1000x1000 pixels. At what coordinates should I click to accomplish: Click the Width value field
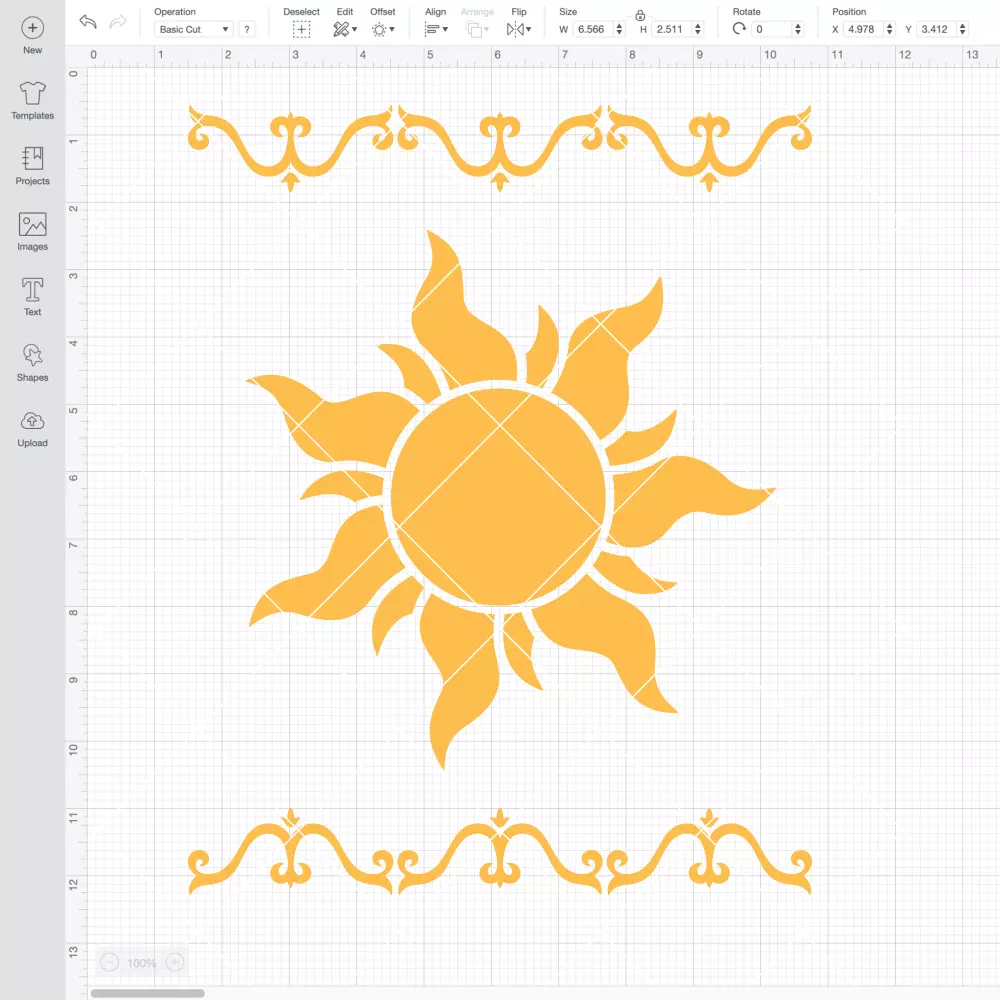coord(592,29)
